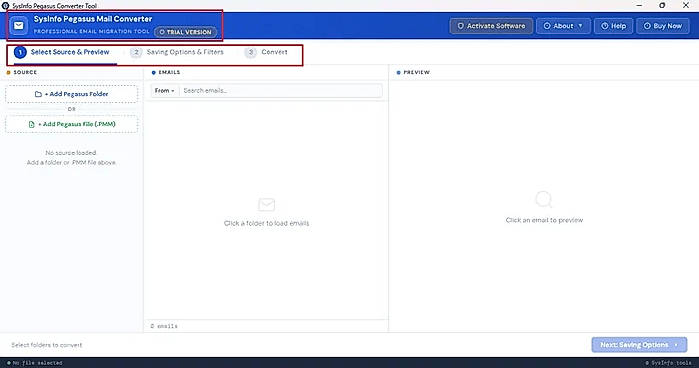Click 'Click an email to preview' text
The image size is (699, 368).
click(x=544, y=220)
